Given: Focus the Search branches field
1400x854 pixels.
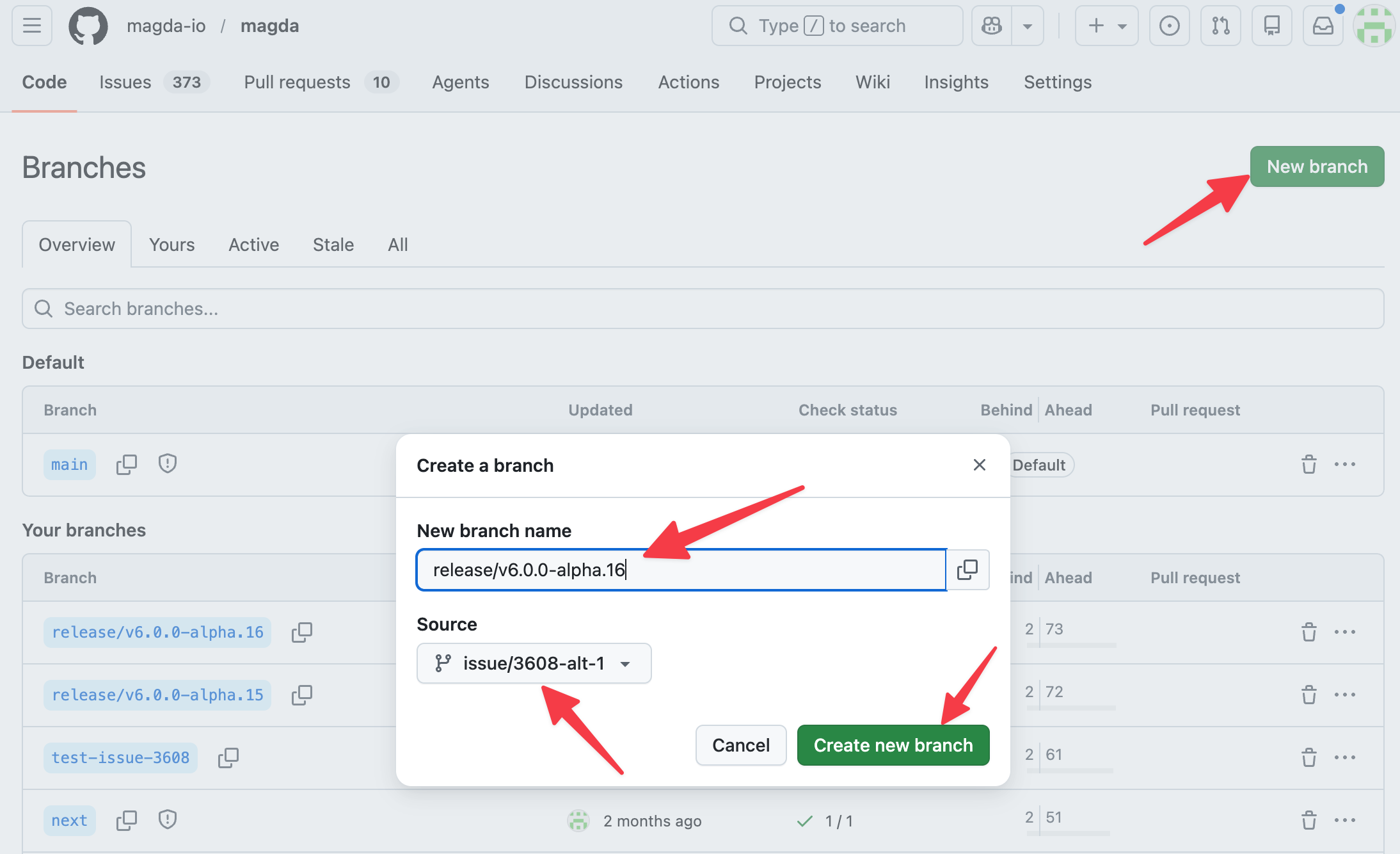Looking at the screenshot, I should coord(703,309).
